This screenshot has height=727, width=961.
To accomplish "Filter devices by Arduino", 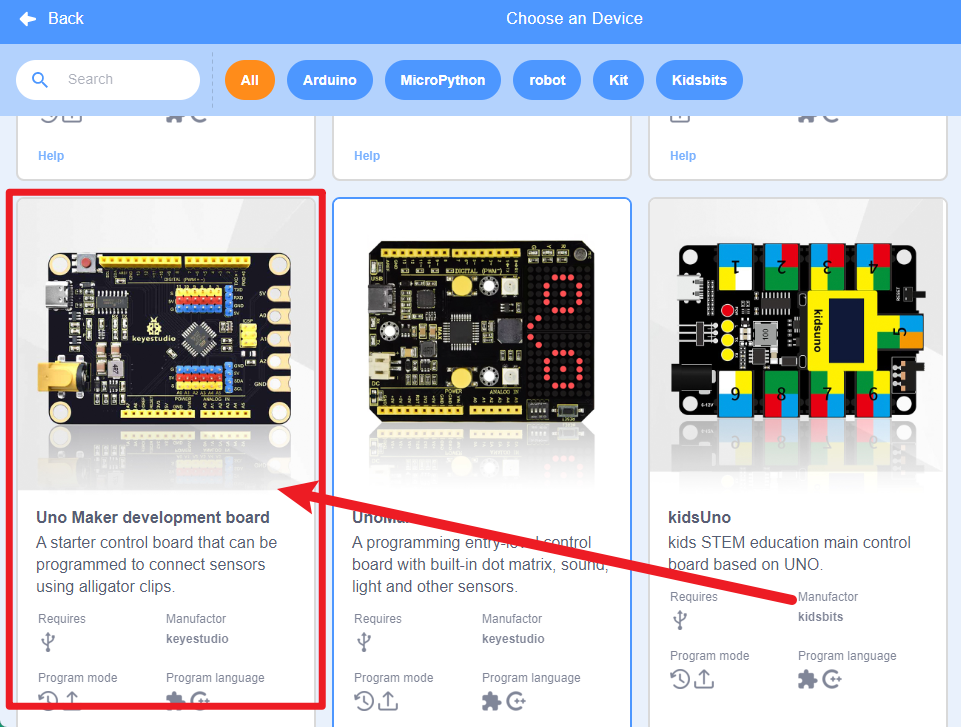I will [330, 80].
